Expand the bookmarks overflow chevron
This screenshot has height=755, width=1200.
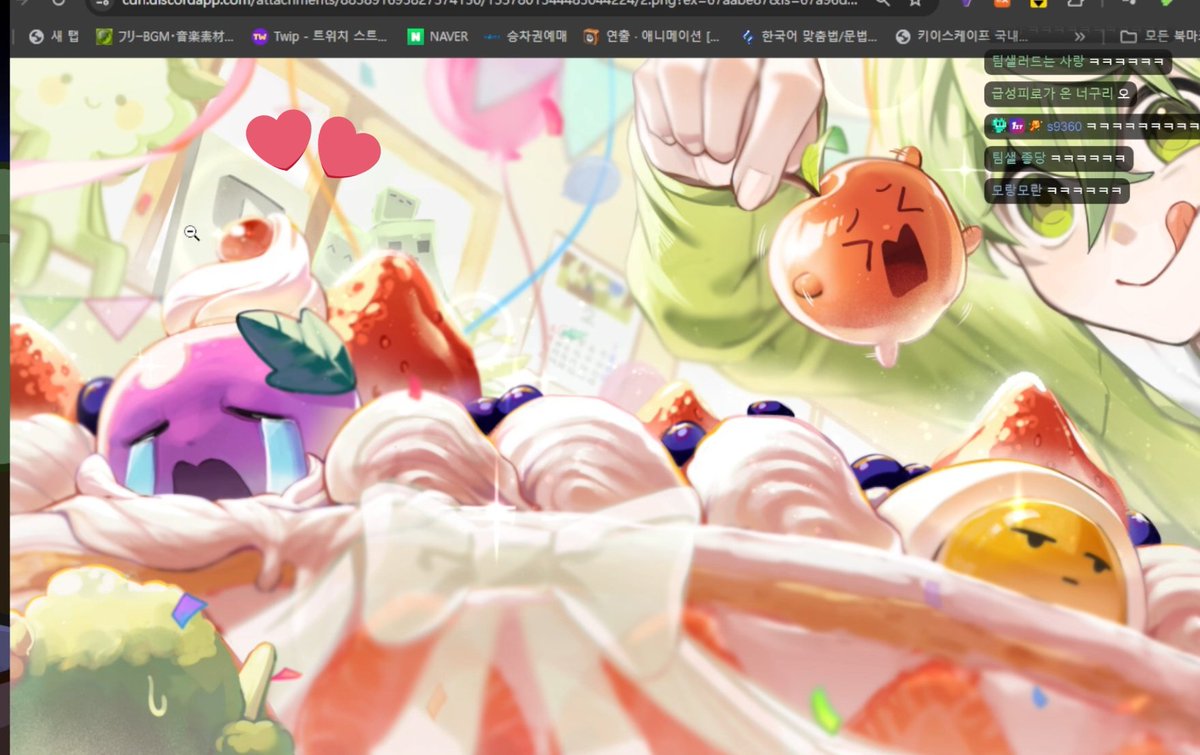coord(1079,36)
